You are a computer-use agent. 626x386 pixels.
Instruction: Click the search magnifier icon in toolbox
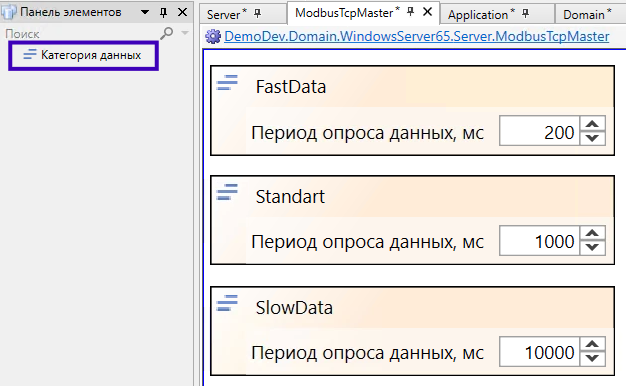(167, 33)
